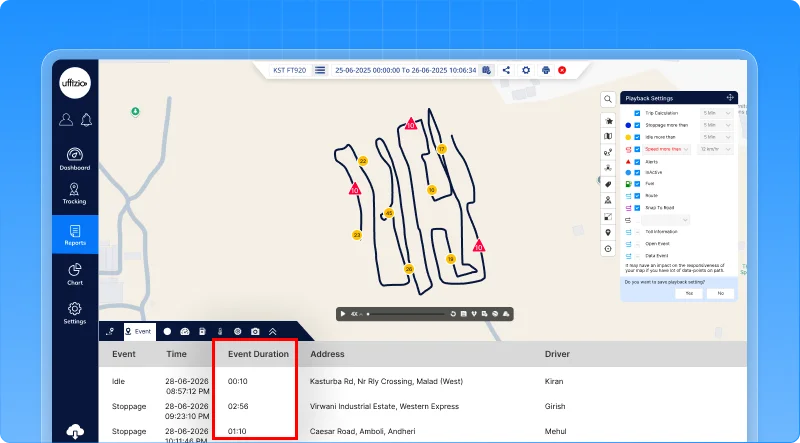Click the route trip tab icon left of Event

click(x=110, y=331)
